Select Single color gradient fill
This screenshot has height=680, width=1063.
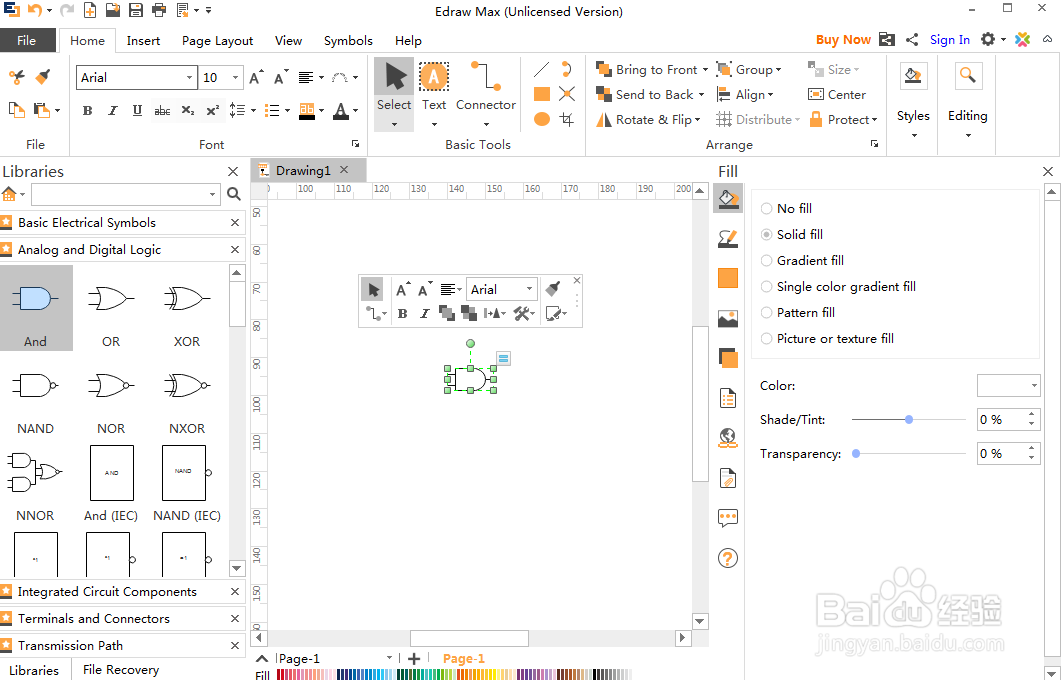pos(839,286)
